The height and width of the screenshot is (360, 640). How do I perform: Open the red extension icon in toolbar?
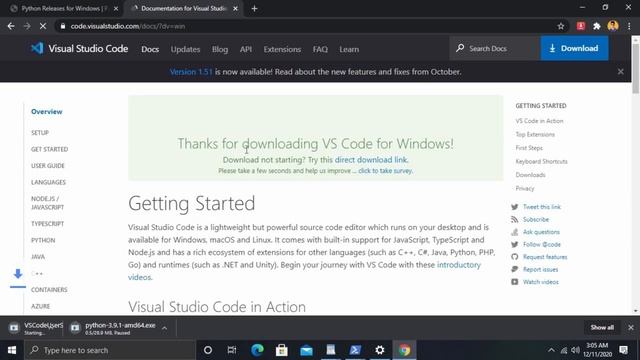pyautogui.click(x=580, y=26)
